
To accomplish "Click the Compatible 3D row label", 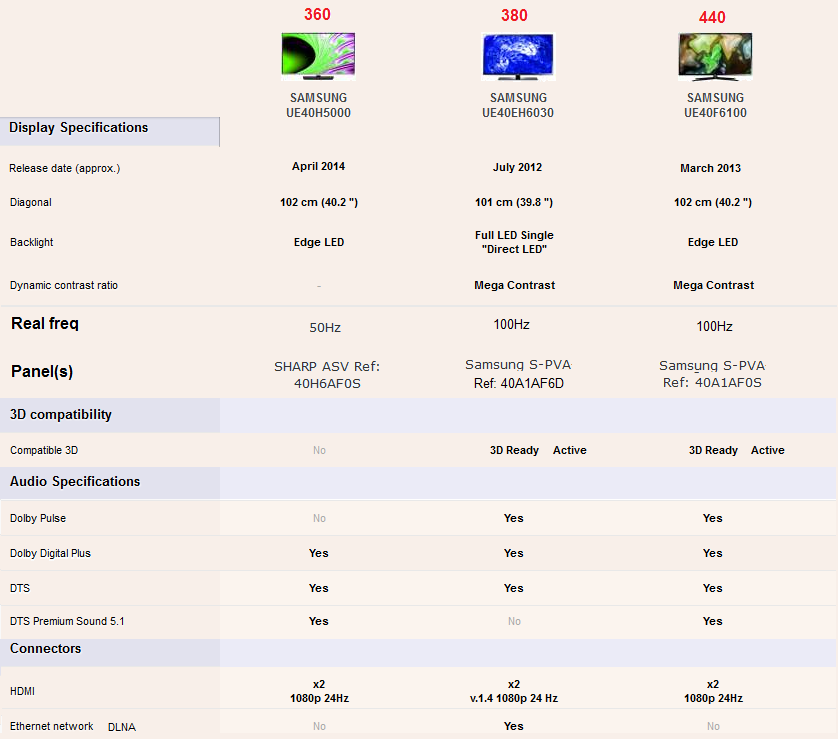I will coord(44,450).
